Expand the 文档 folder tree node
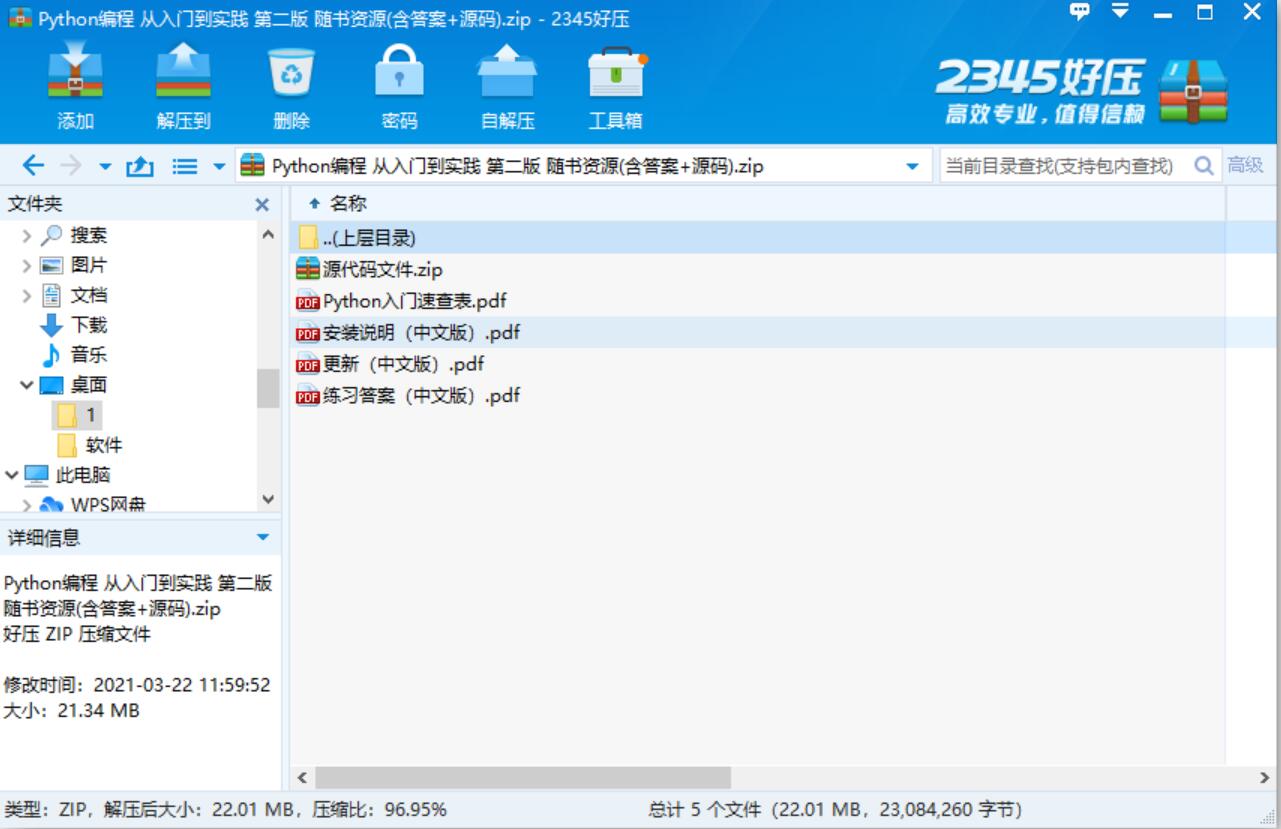The image size is (1281, 829). coord(26,295)
